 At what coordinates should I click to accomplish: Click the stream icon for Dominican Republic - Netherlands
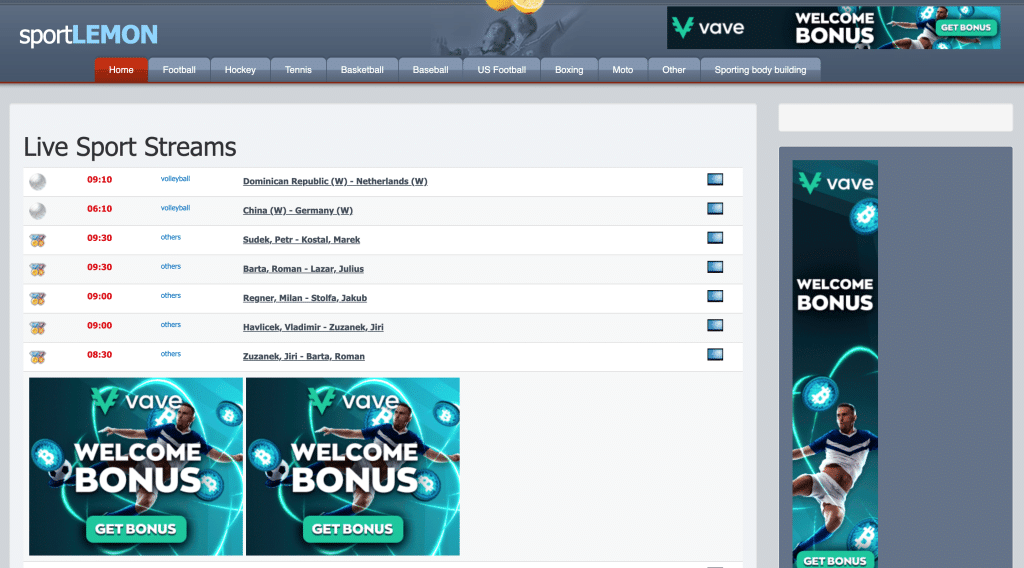(714, 180)
